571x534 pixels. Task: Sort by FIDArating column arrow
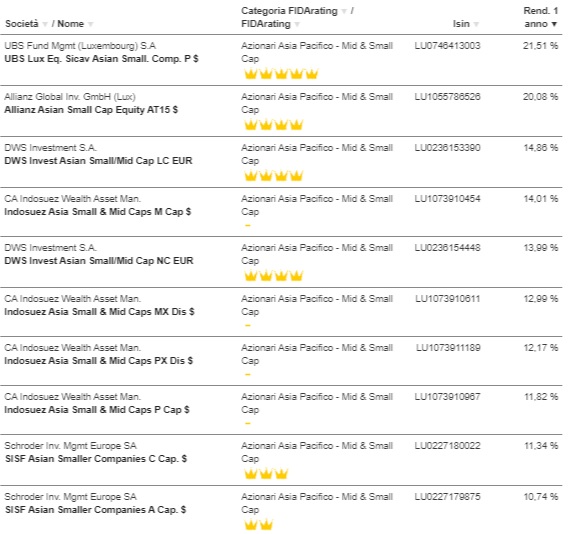[297, 24]
